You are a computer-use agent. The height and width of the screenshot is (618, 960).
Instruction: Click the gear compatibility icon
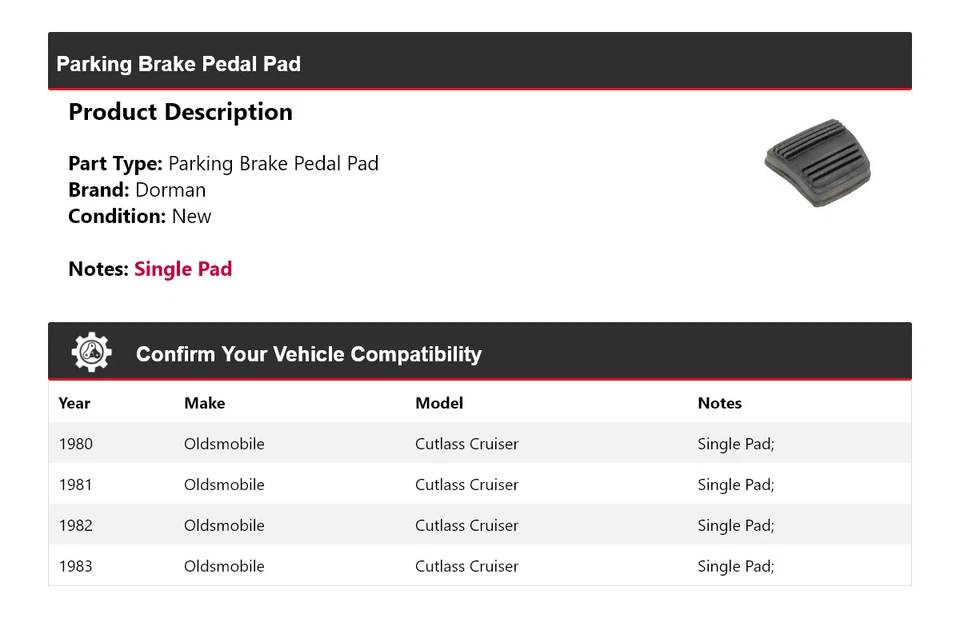click(91, 352)
